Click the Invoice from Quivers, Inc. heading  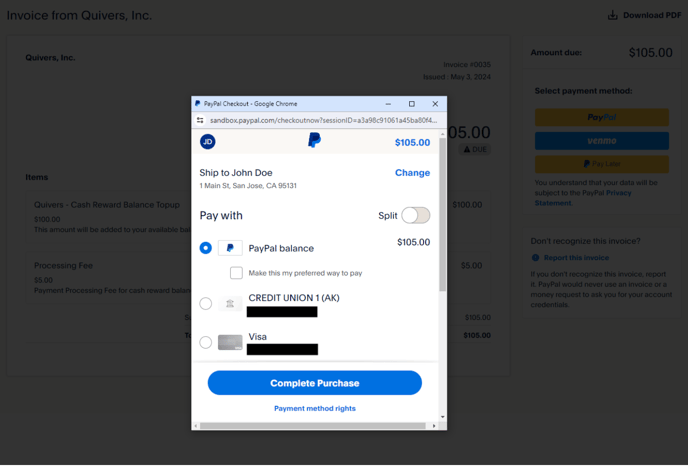(79, 15)
